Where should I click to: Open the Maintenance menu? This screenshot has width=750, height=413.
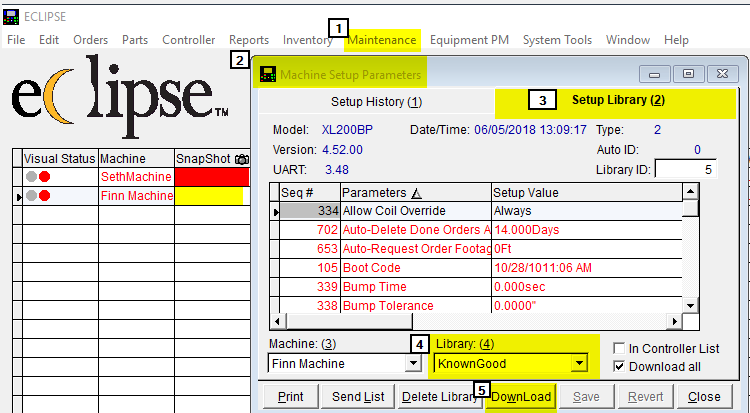tap(382, 40)
